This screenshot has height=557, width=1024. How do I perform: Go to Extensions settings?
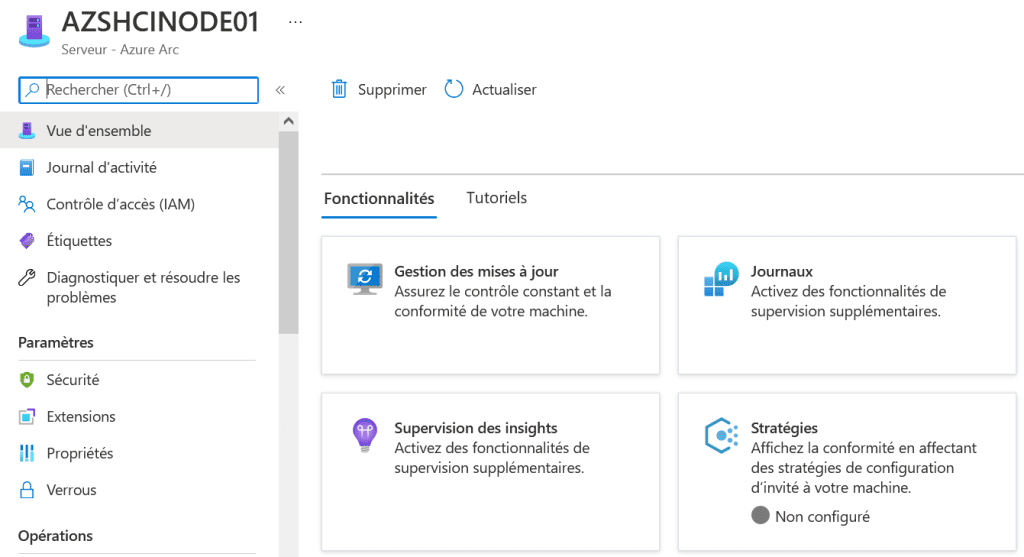coord(81,417)
